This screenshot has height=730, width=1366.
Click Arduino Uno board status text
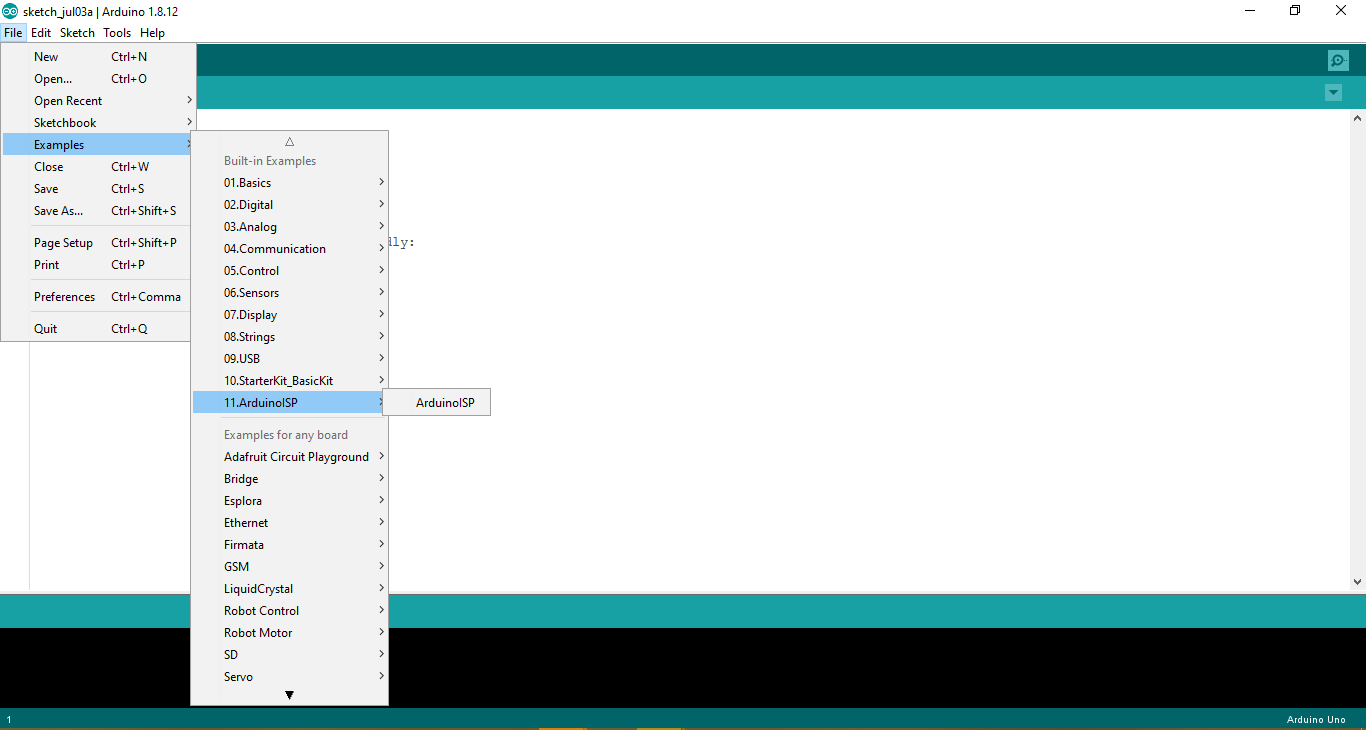(1316, 720)
